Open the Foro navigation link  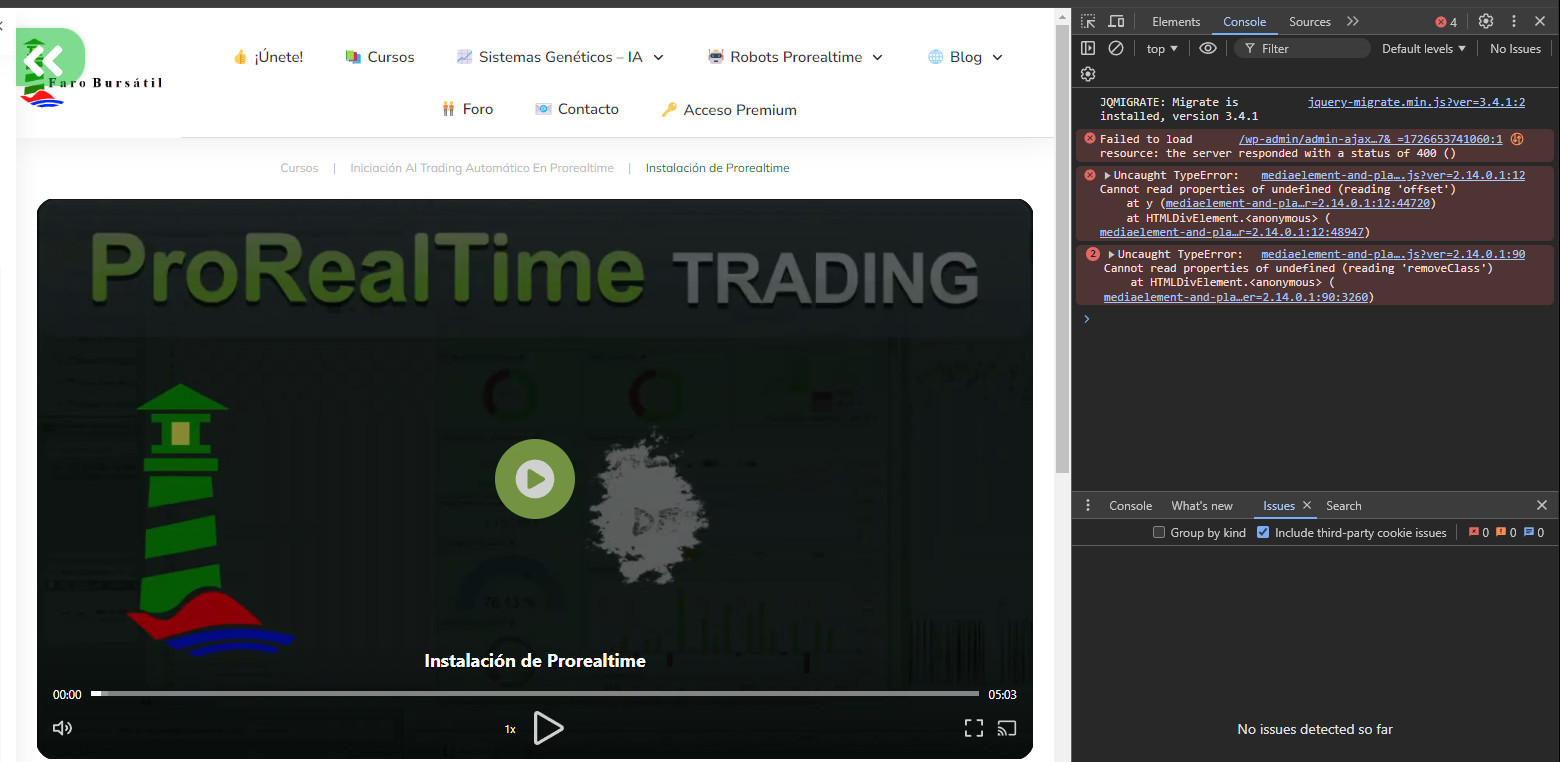pos(467,109)
